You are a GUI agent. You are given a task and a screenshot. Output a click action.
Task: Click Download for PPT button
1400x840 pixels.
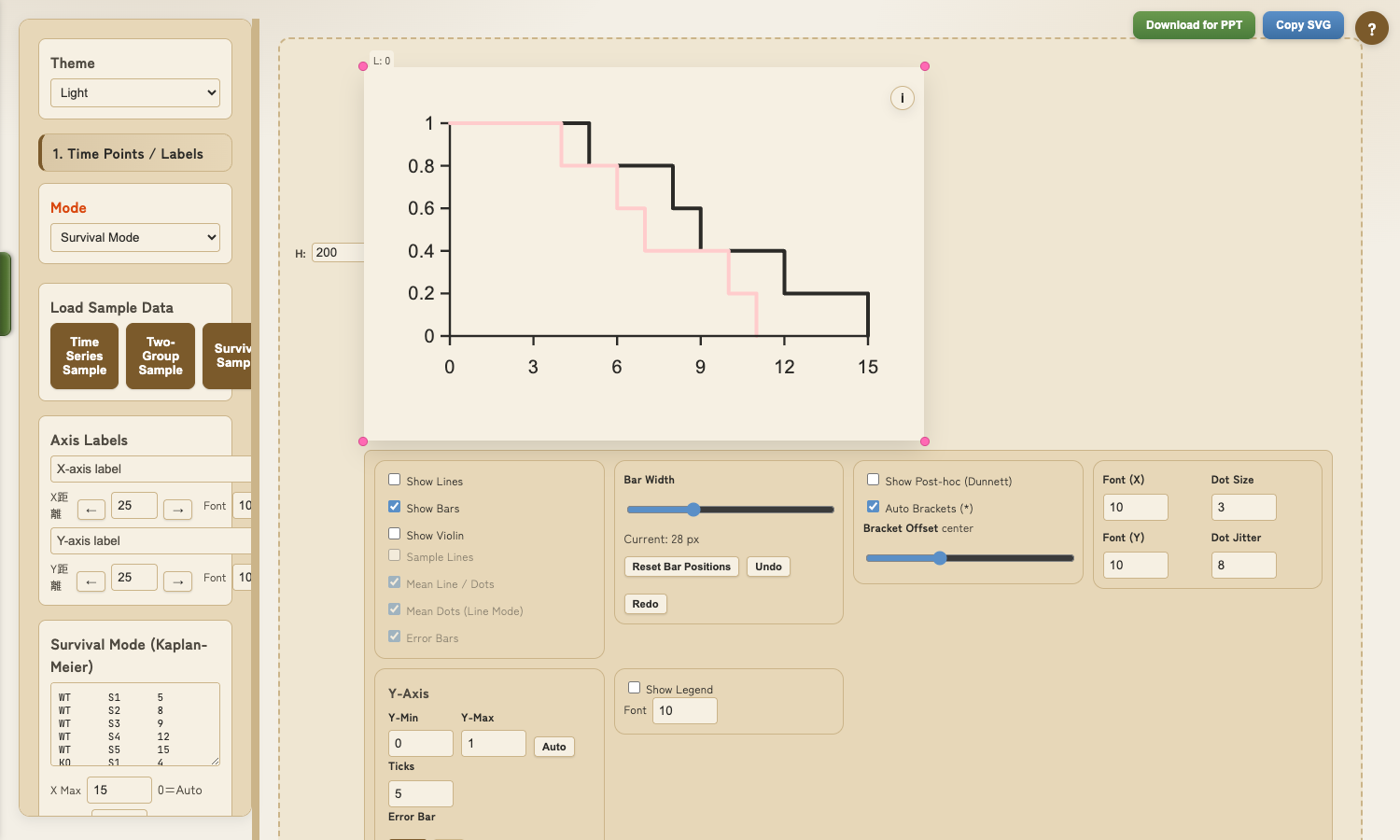1194,25
